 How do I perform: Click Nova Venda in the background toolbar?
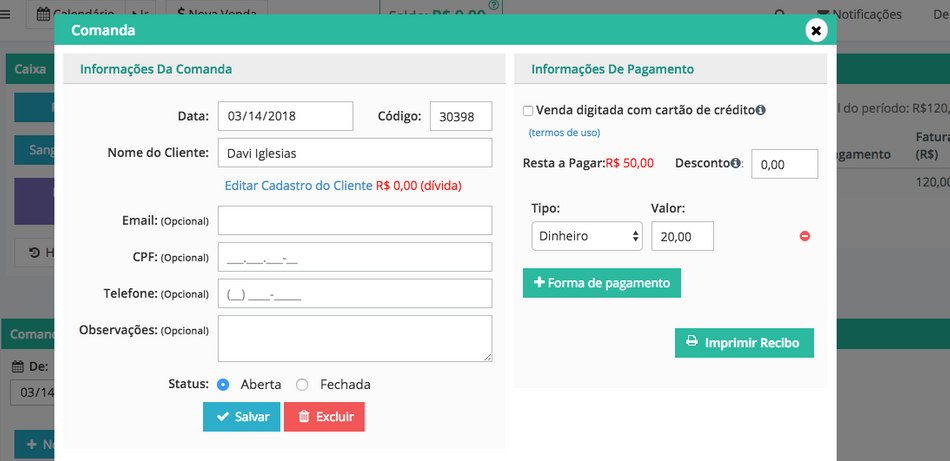point(216,13)
